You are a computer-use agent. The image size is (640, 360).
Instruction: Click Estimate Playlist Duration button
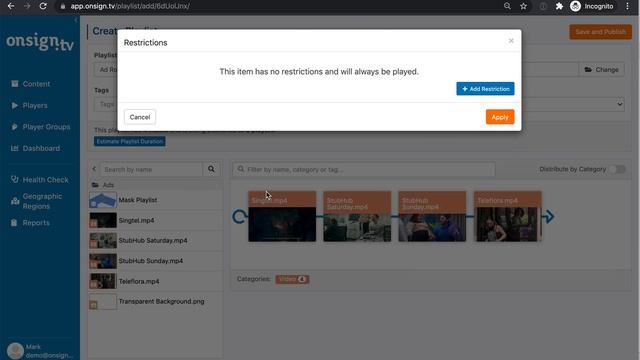(129, 141)
